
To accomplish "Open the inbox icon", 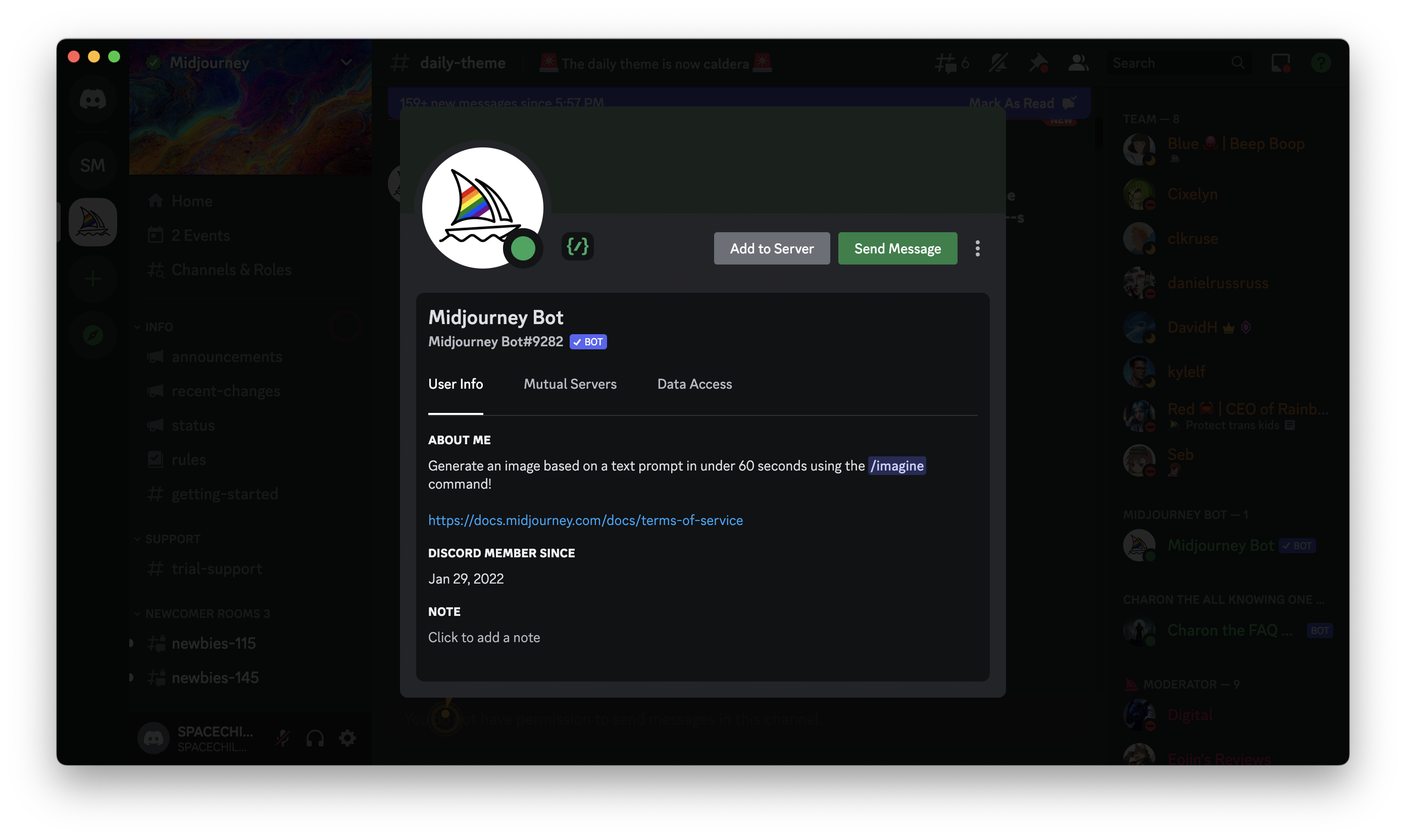I will (x=1280, y=63).
